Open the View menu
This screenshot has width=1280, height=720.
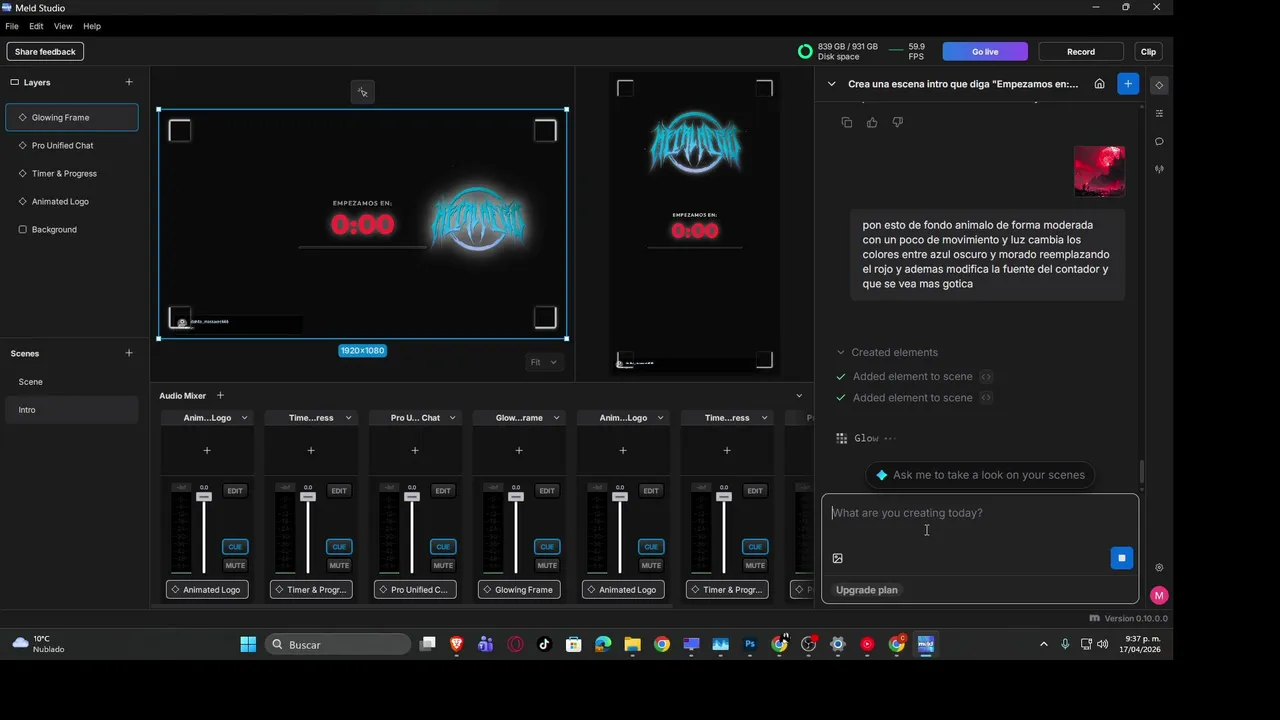63,26
